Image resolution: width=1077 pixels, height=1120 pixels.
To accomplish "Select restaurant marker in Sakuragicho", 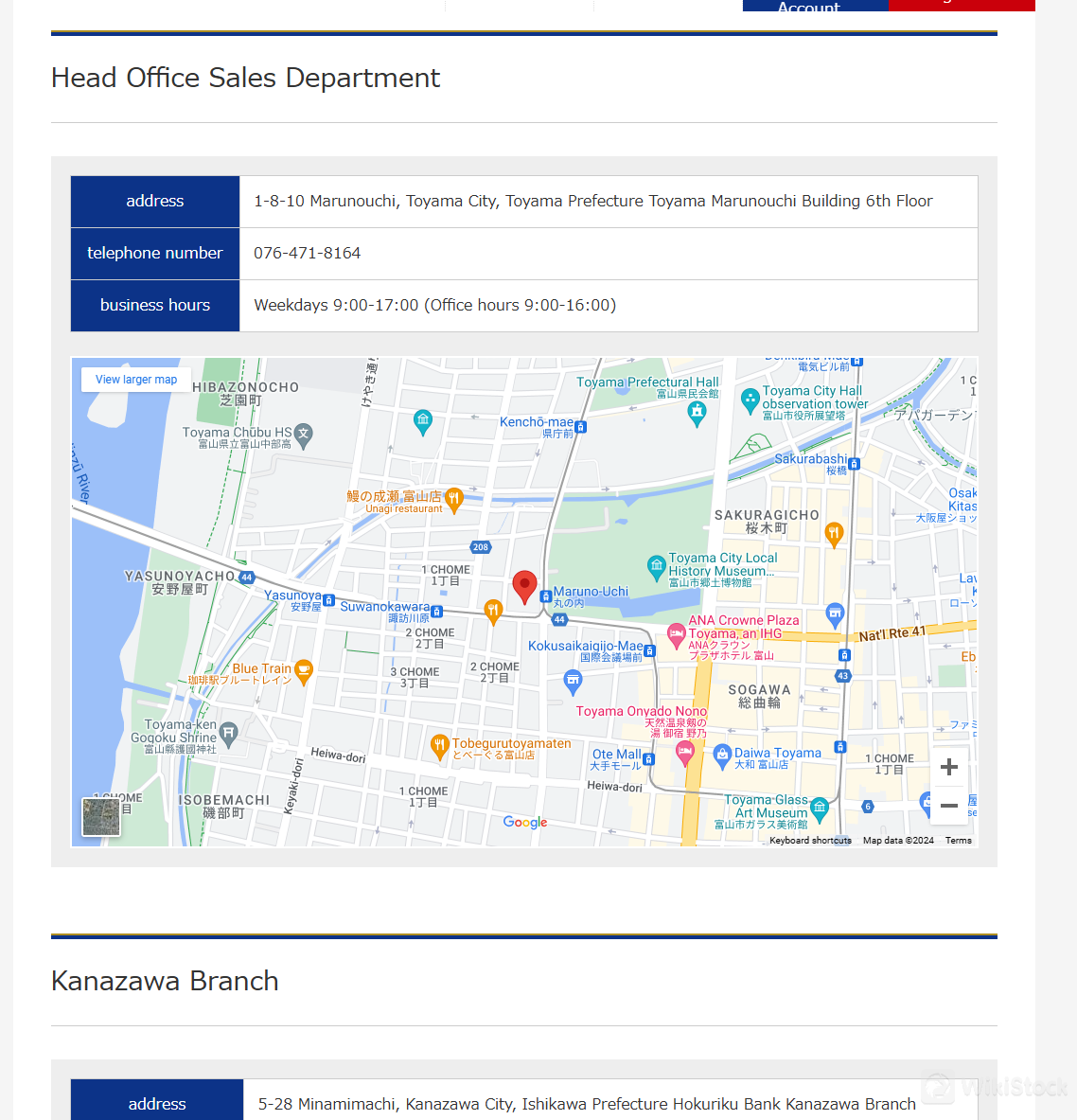I will [x=834, y=534].
